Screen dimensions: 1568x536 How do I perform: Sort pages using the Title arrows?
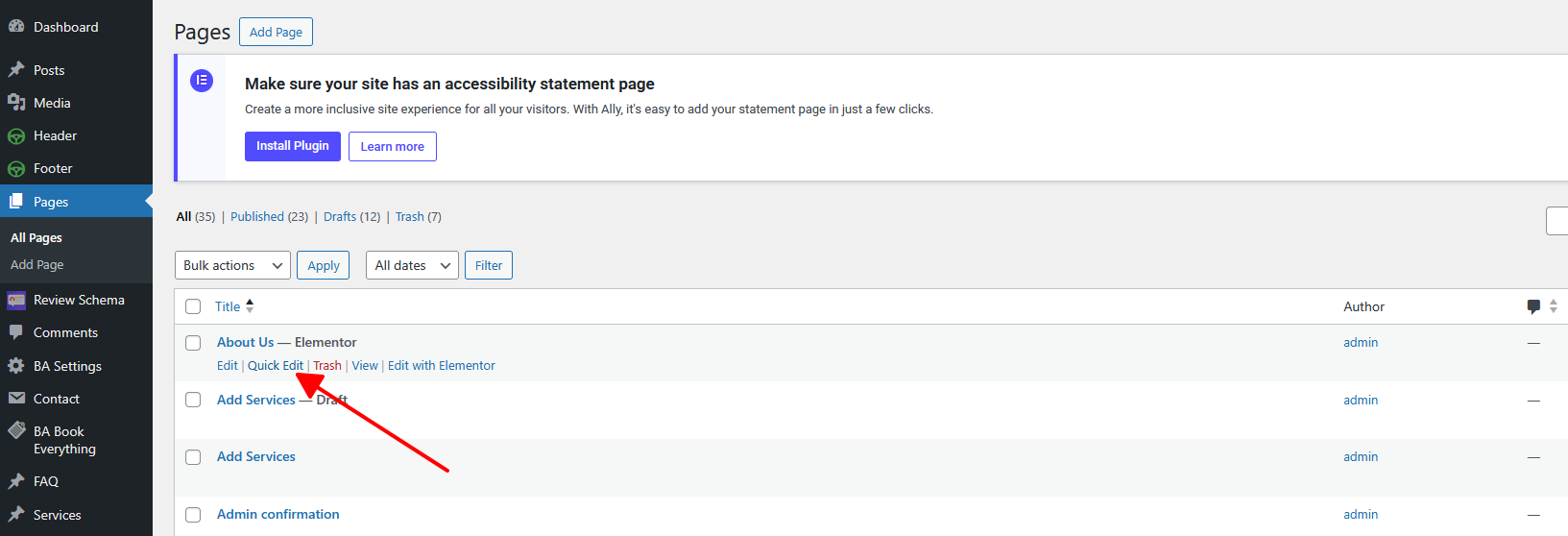click(x=250, y=306)
